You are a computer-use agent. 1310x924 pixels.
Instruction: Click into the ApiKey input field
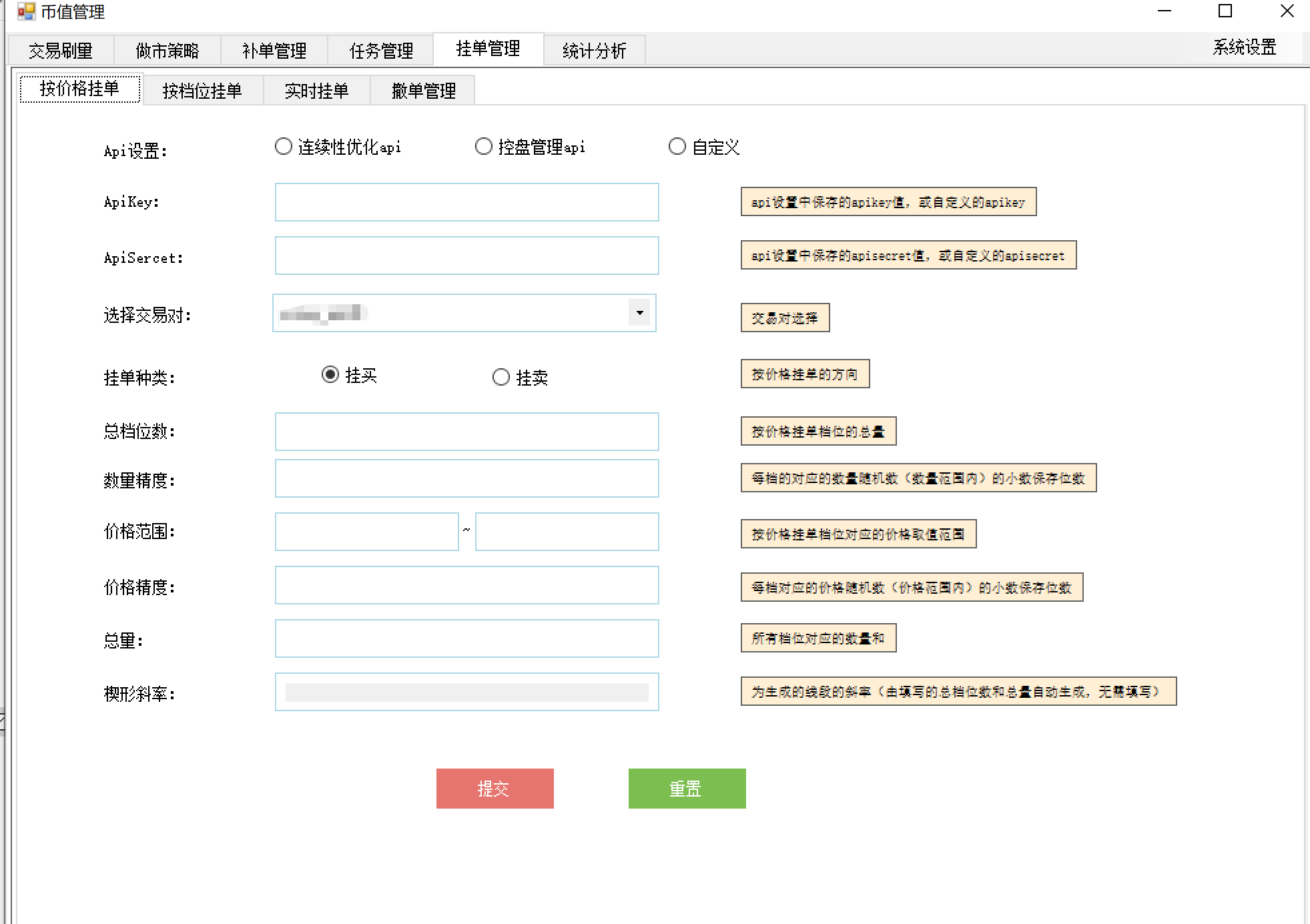point(466,202)
